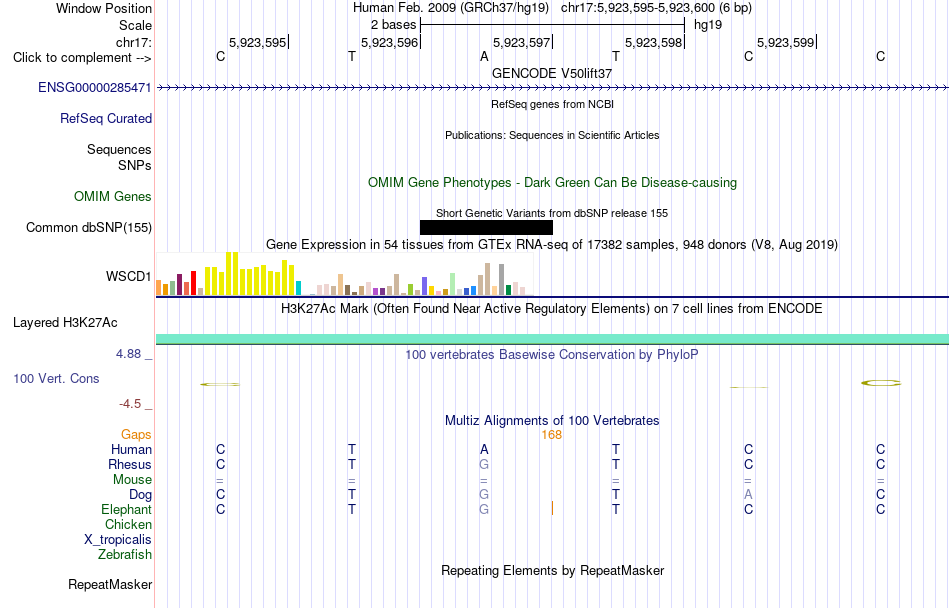Click the Scale label
Viewport: 950px width, 608px height.
pos(136,26)
